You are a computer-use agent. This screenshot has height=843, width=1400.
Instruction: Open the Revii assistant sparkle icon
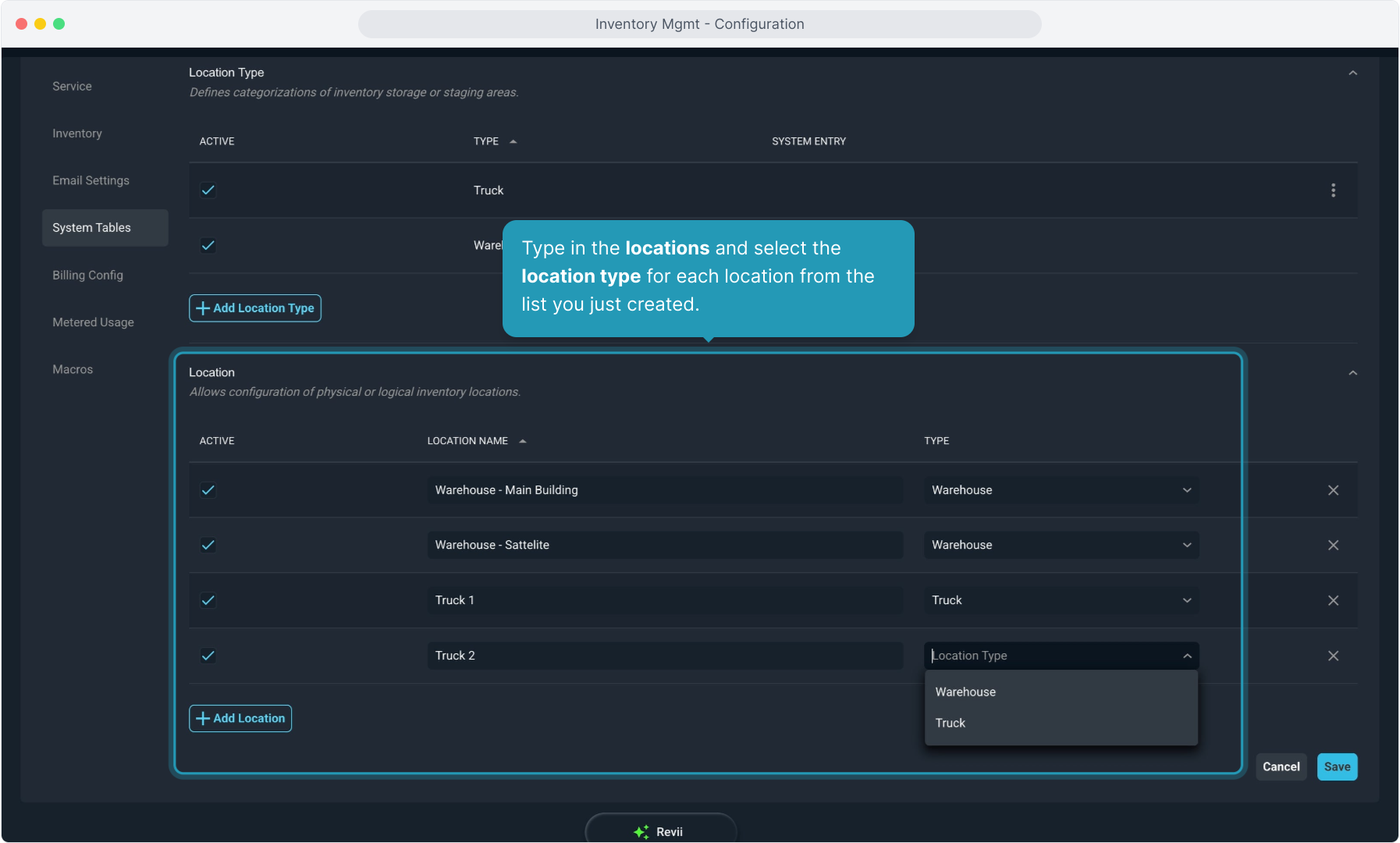pyautogui.click(x=641, y=832)
